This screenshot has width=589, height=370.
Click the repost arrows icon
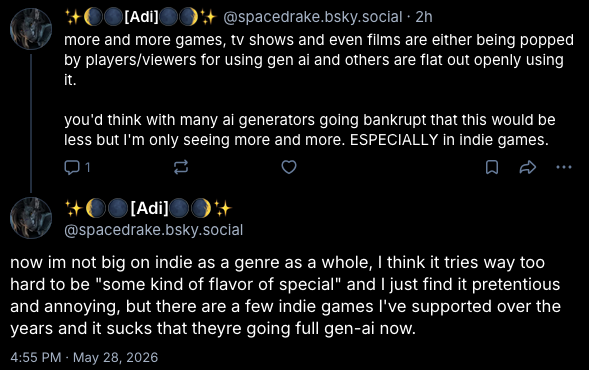click(x=181, y=167)
